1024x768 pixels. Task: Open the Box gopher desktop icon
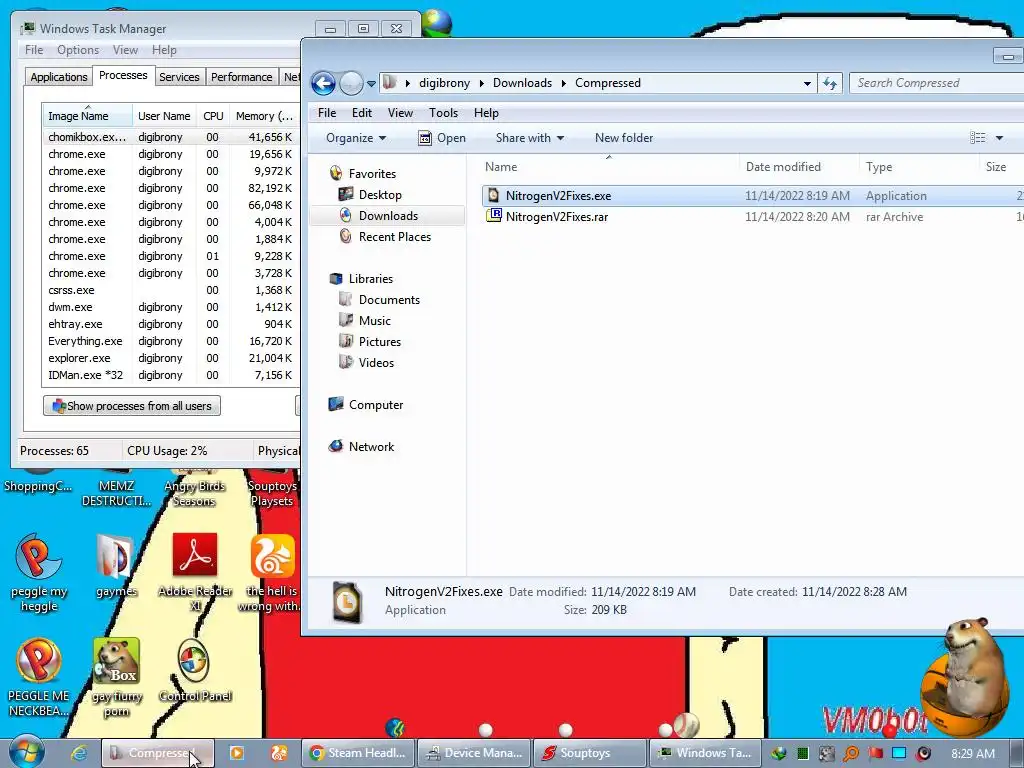click(116, 677)
